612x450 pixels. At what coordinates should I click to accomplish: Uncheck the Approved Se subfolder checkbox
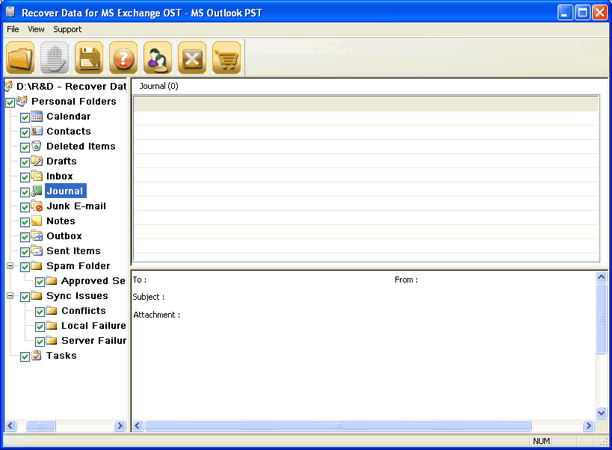coord(40,282)
